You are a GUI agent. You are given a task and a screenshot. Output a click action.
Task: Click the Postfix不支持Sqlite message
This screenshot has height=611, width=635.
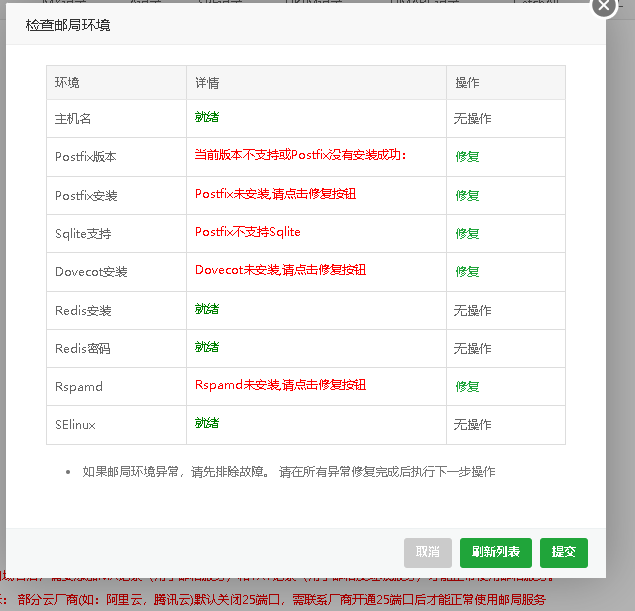247,232
